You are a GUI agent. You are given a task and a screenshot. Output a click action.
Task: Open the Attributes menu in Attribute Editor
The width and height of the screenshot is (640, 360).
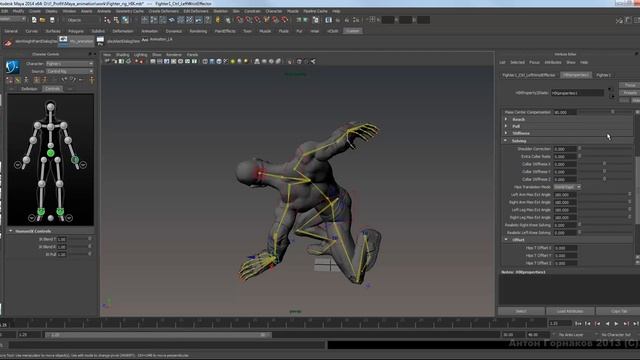pyautogui.click(x=553, y=62)
